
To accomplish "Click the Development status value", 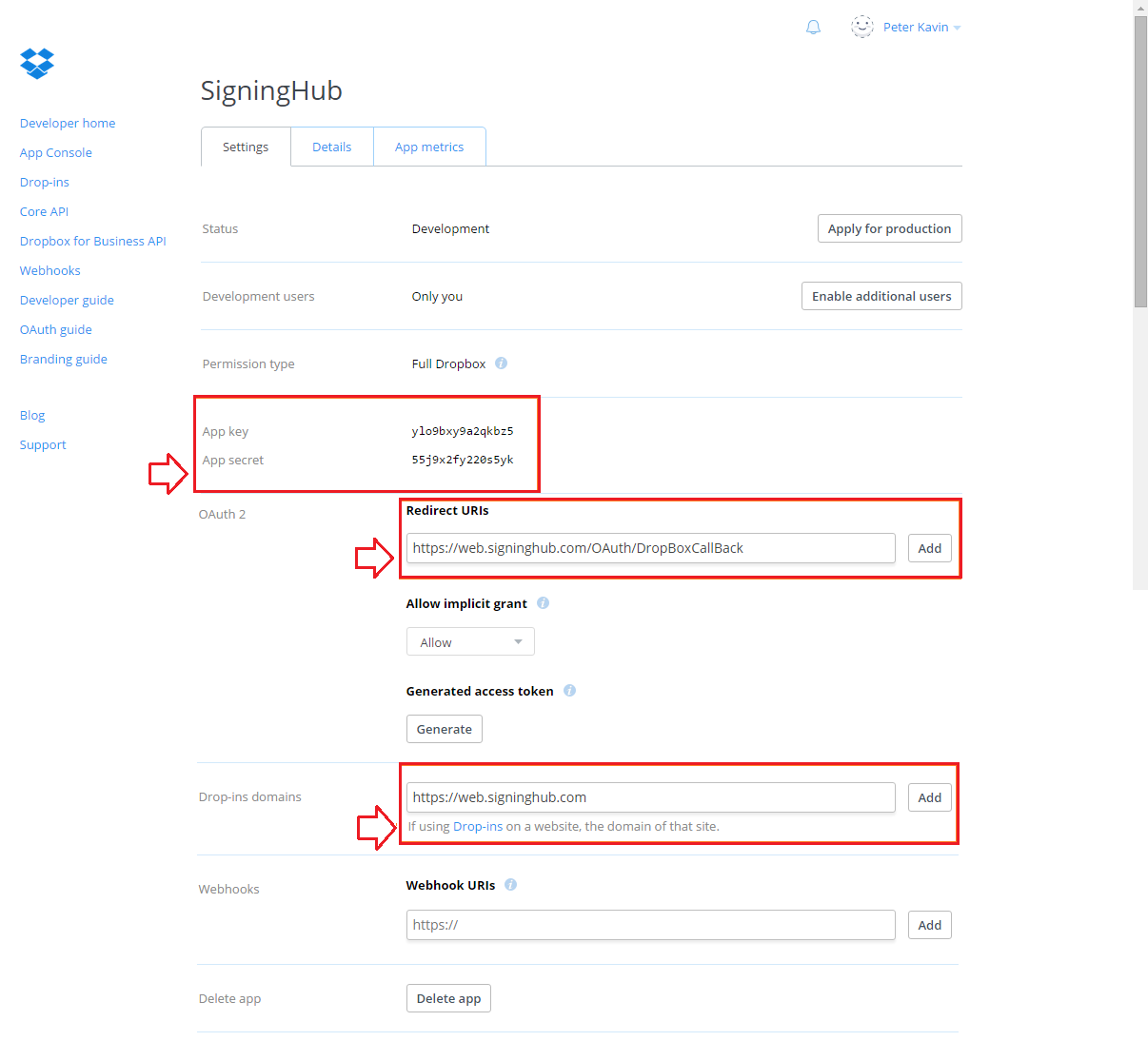I will 450,228.
